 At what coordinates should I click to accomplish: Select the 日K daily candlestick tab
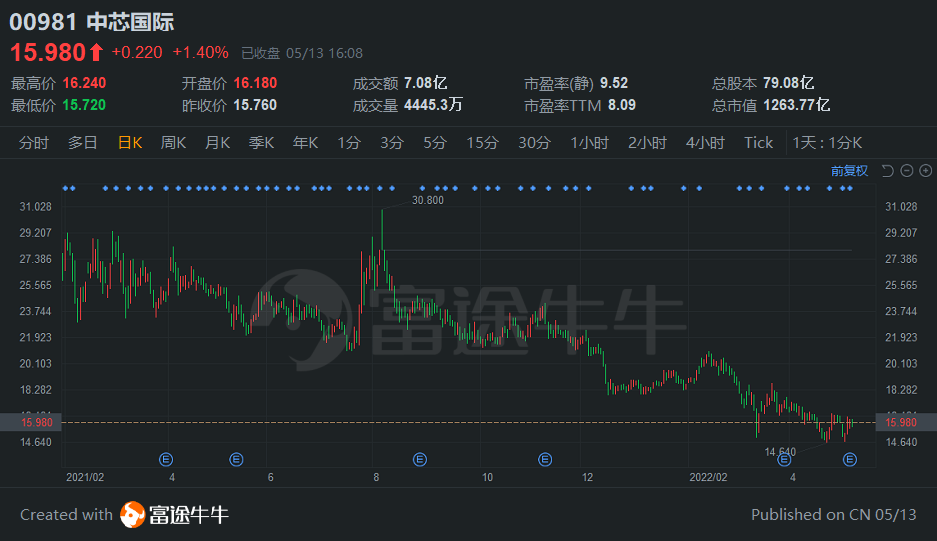pos(130,143)
